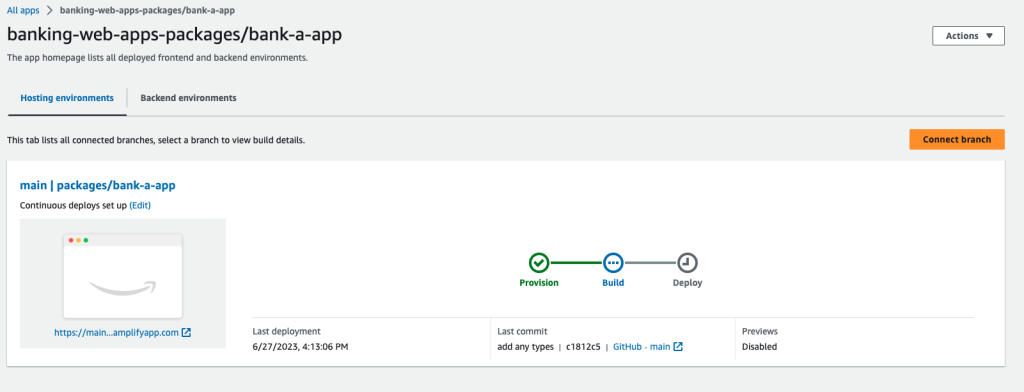The height and width of the screenshot is (392, 1024).
Task: Click the timestamp 6/27/2023, 4:13:06 PM
Action: [x=300, y=347]
